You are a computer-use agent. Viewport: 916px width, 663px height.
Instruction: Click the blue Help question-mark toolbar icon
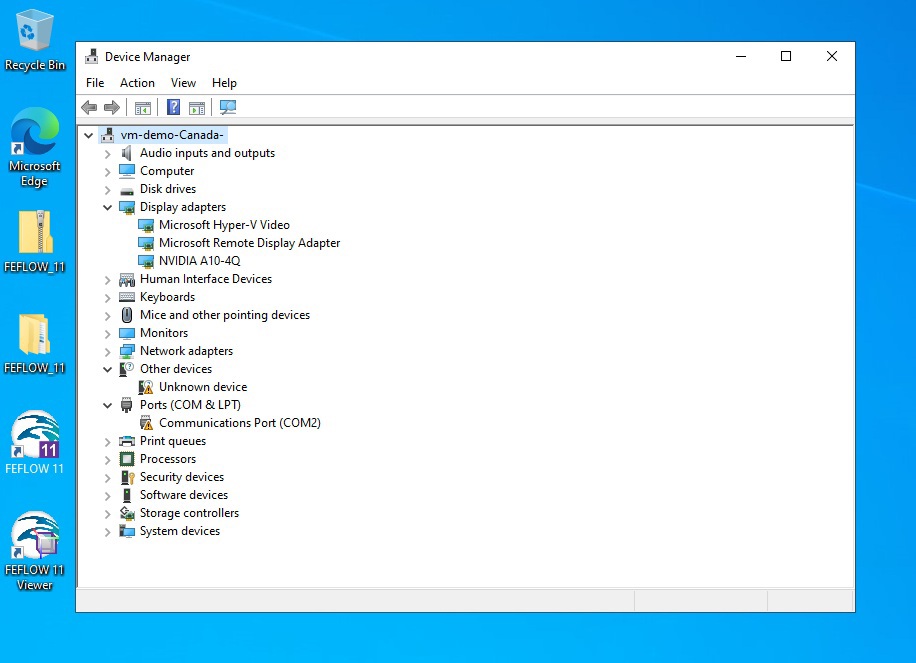[174, 107]
